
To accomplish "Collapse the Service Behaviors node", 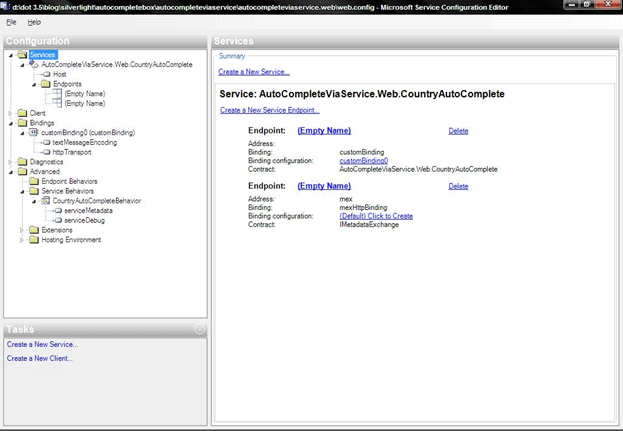I will 22,191.
